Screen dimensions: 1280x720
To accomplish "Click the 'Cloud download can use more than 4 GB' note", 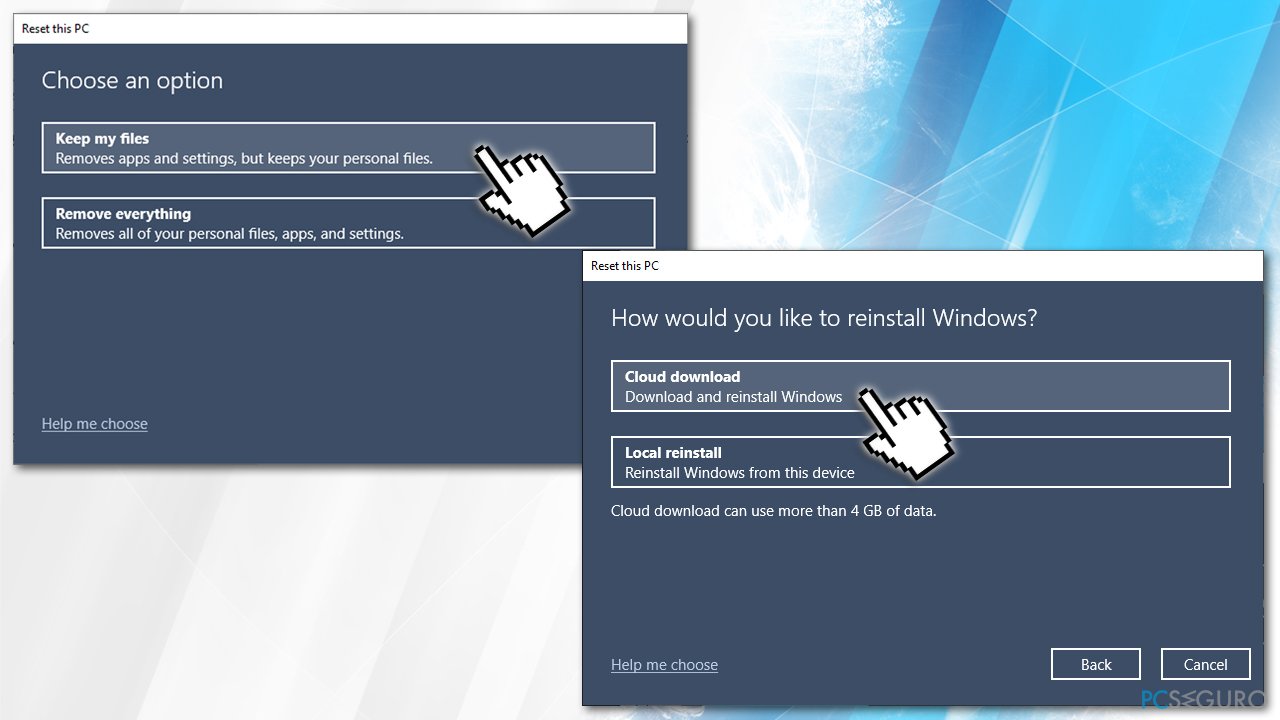I will [773, 511].
